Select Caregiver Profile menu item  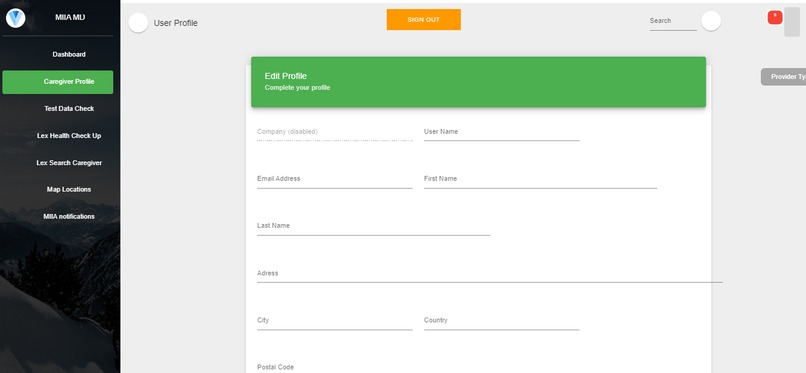(x=58, y=82)
